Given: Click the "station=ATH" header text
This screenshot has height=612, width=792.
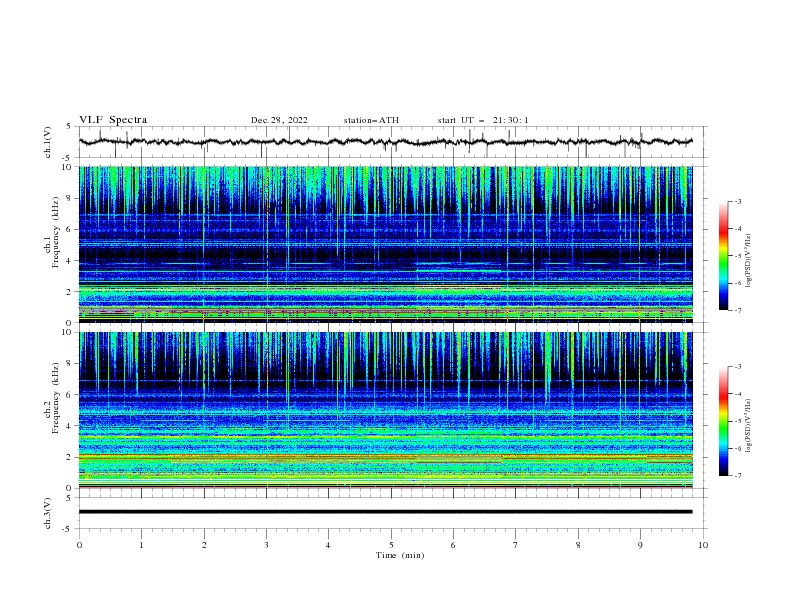Looking at the screenshot, I should [371, 120].
